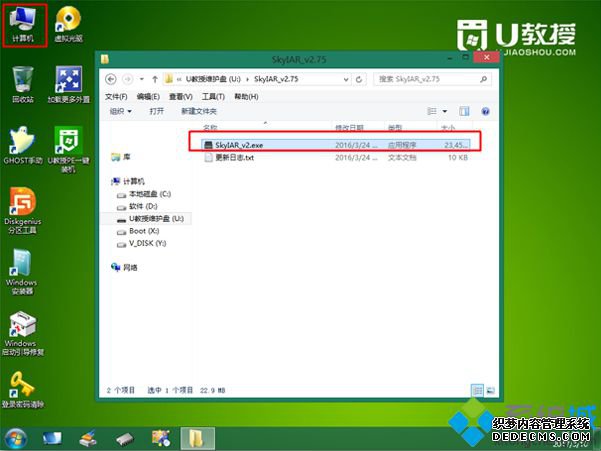Open Windows 启动引导修复 desktop icon
This screenshot has height=451, width=601.
(x=23, y=333)
